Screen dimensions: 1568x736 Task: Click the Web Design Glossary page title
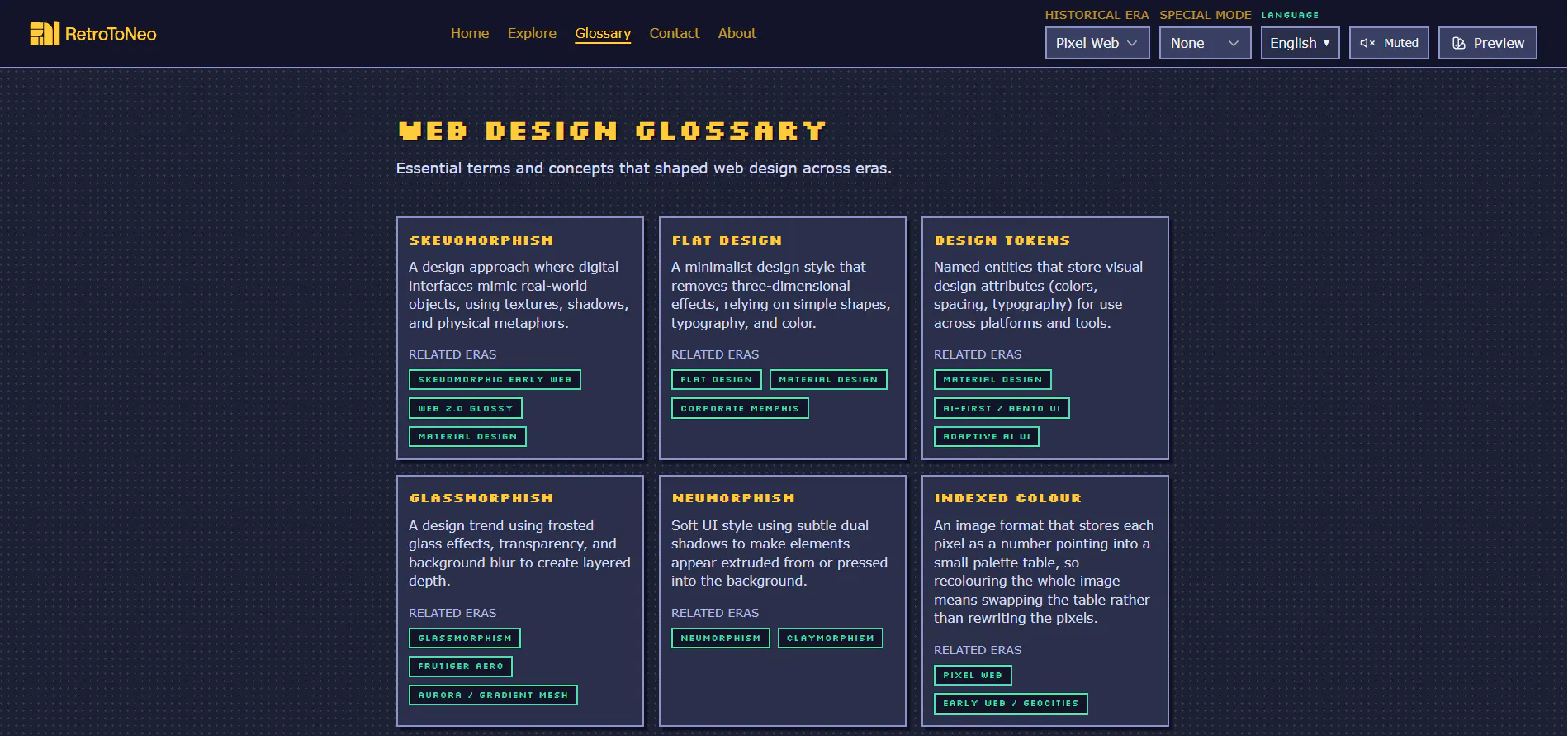click(612, 131)
